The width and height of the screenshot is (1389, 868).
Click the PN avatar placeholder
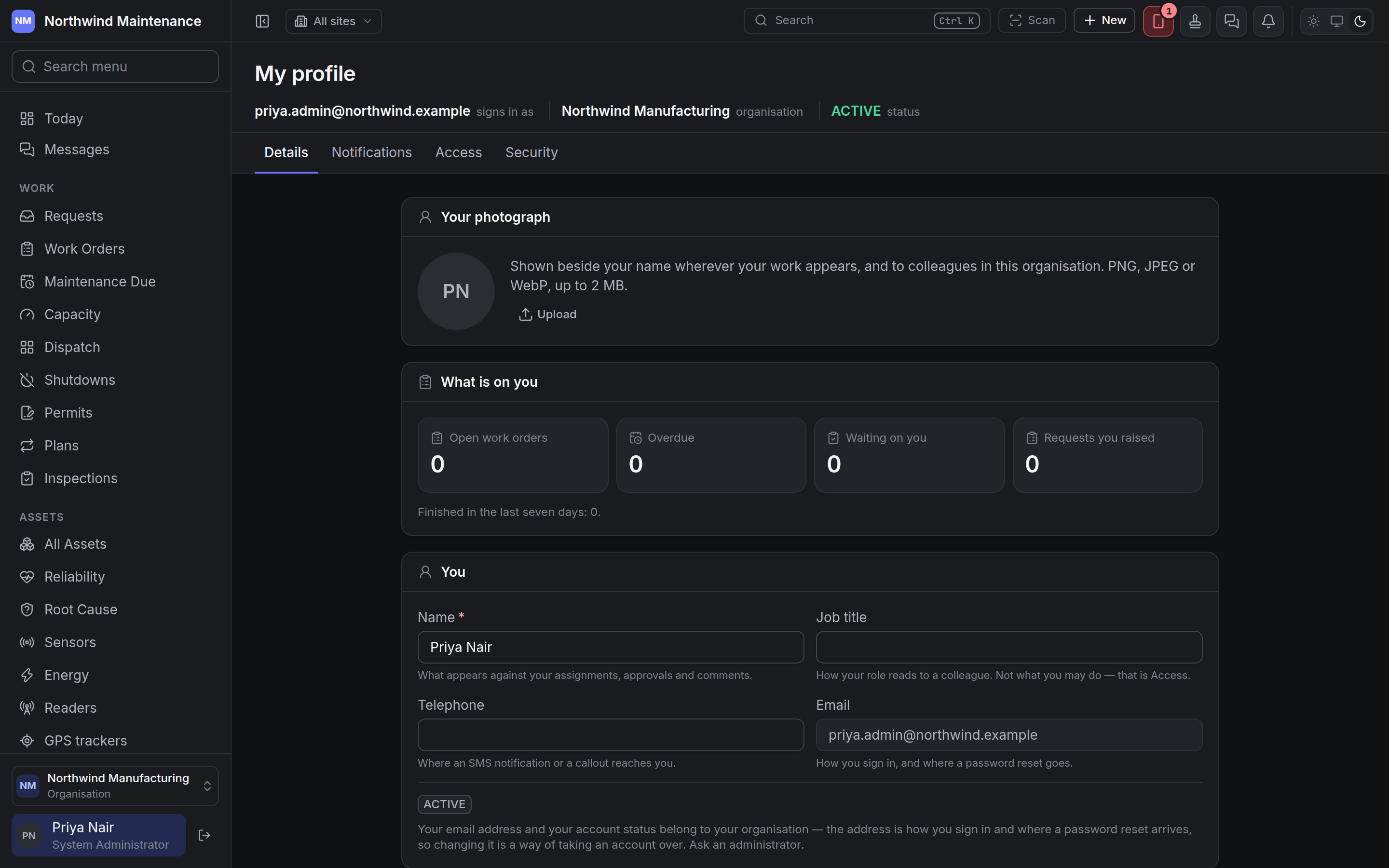456,291
